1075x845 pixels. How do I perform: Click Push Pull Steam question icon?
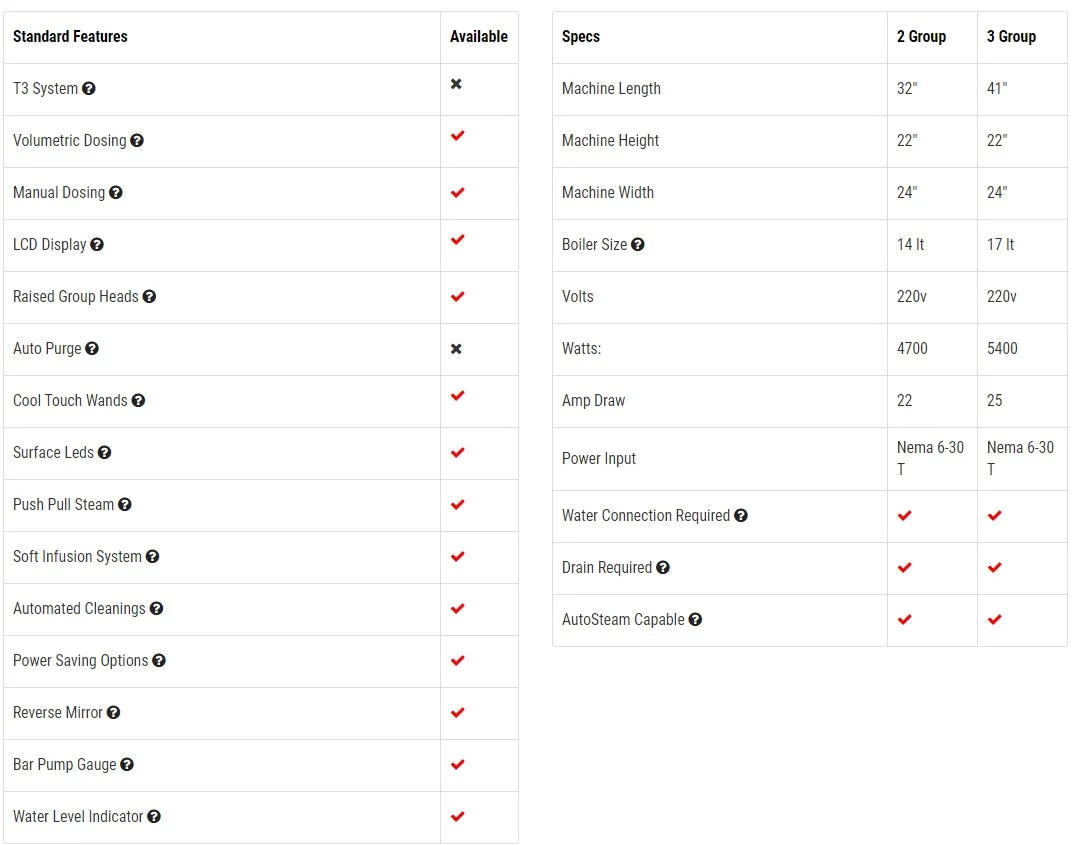(x=125, y=504)
